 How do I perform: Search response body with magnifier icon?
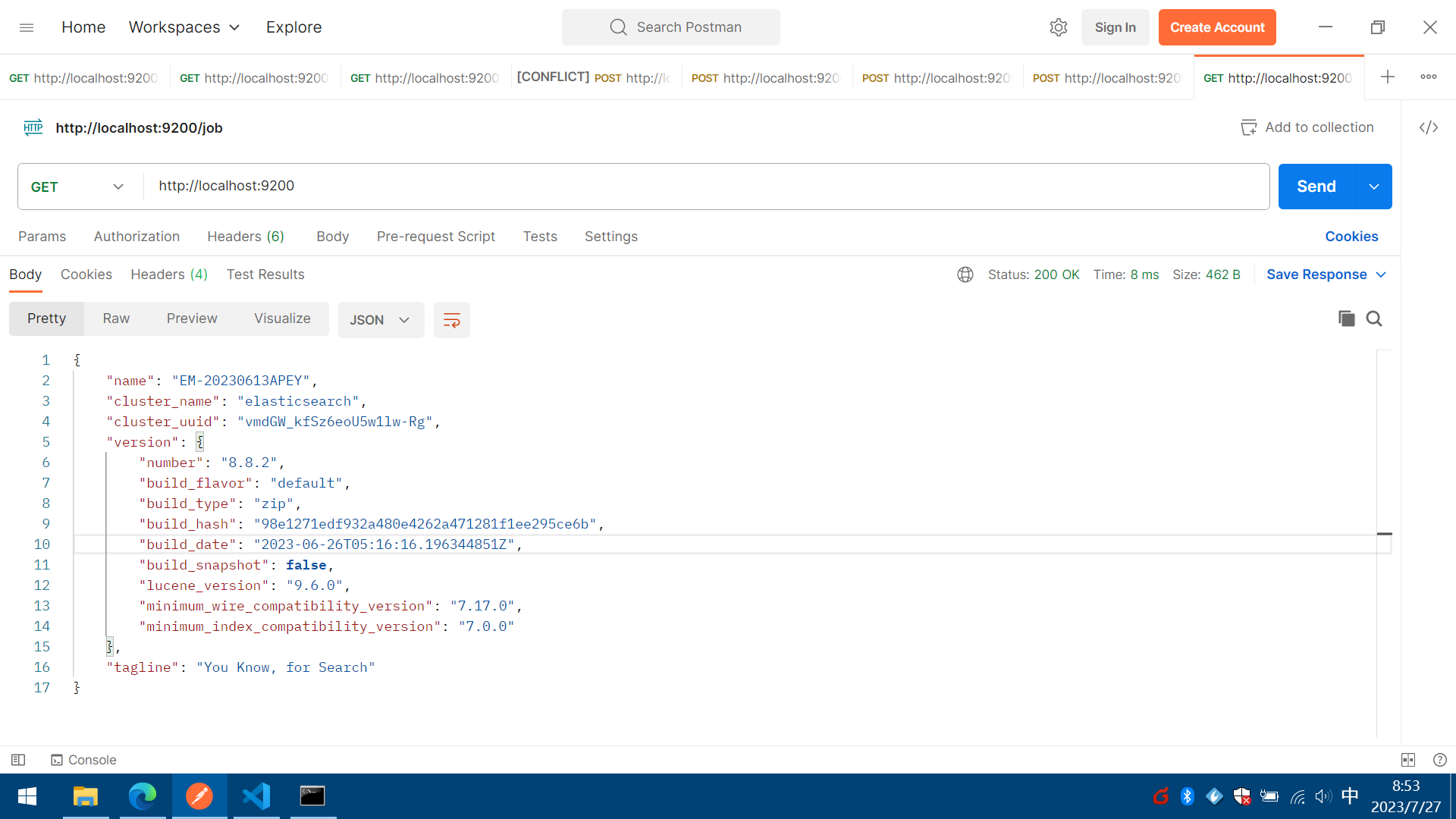1374,318
